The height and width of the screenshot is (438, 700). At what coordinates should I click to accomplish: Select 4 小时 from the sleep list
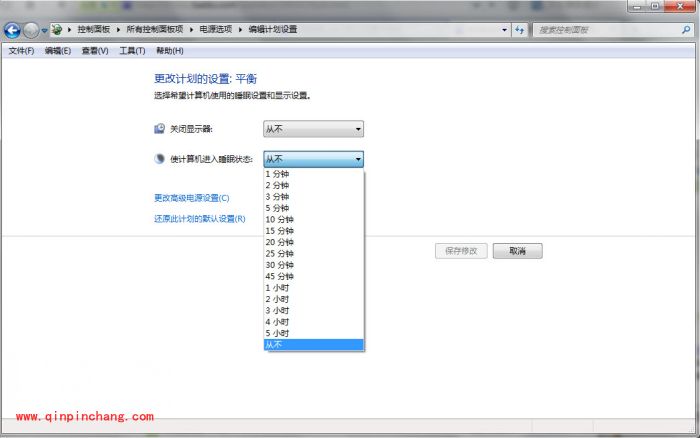tap(314, 322)
